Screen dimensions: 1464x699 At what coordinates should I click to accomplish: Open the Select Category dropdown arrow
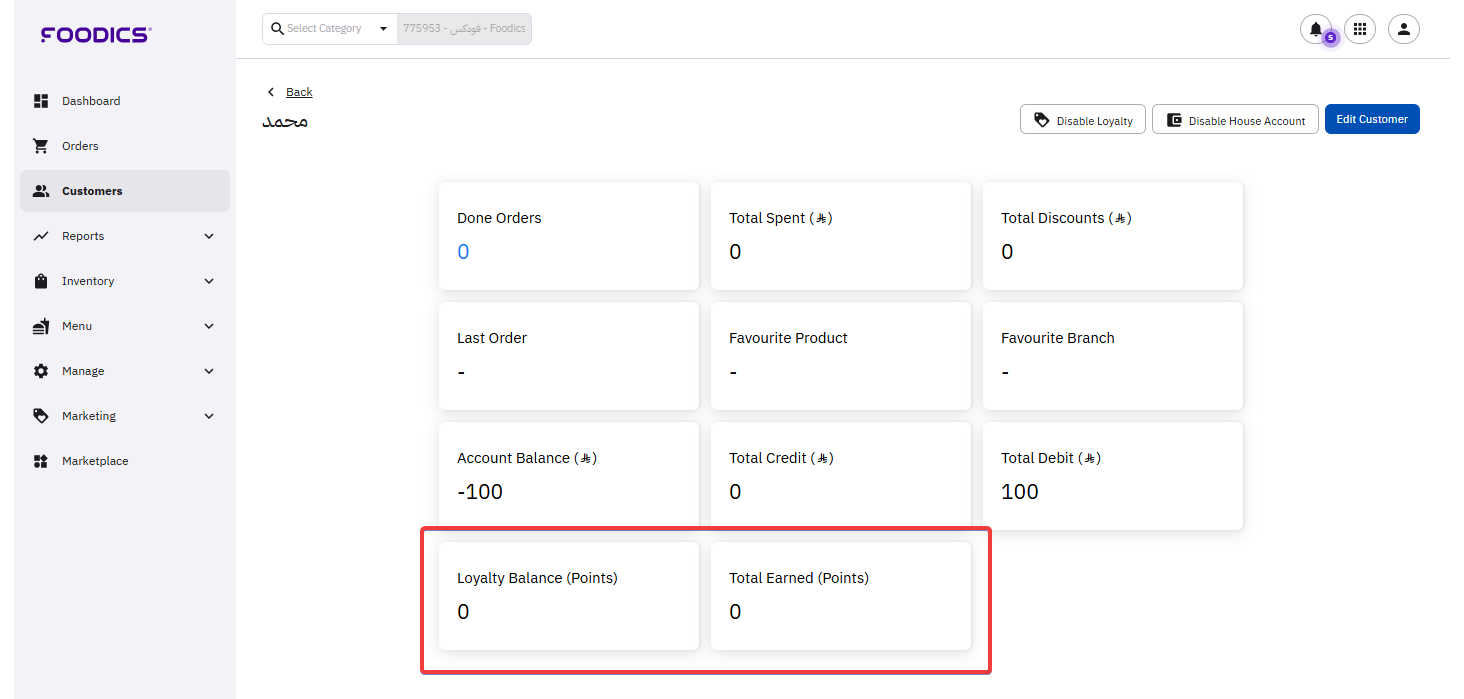383,29
